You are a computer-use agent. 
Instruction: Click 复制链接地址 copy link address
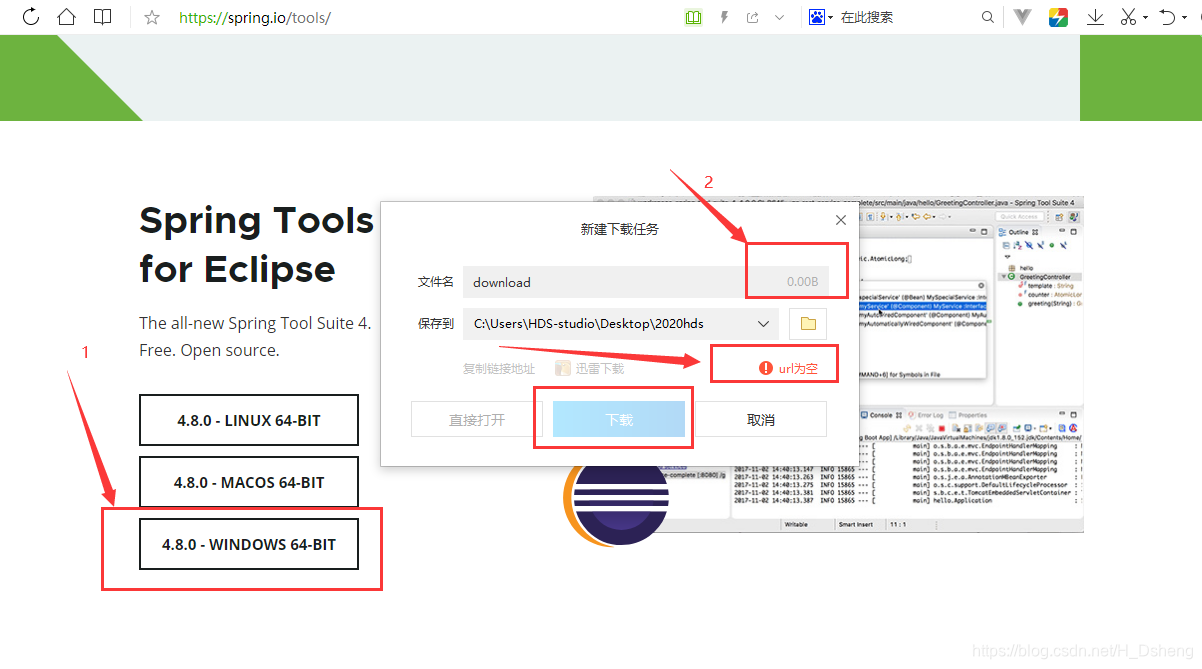[x=499, y=368]
